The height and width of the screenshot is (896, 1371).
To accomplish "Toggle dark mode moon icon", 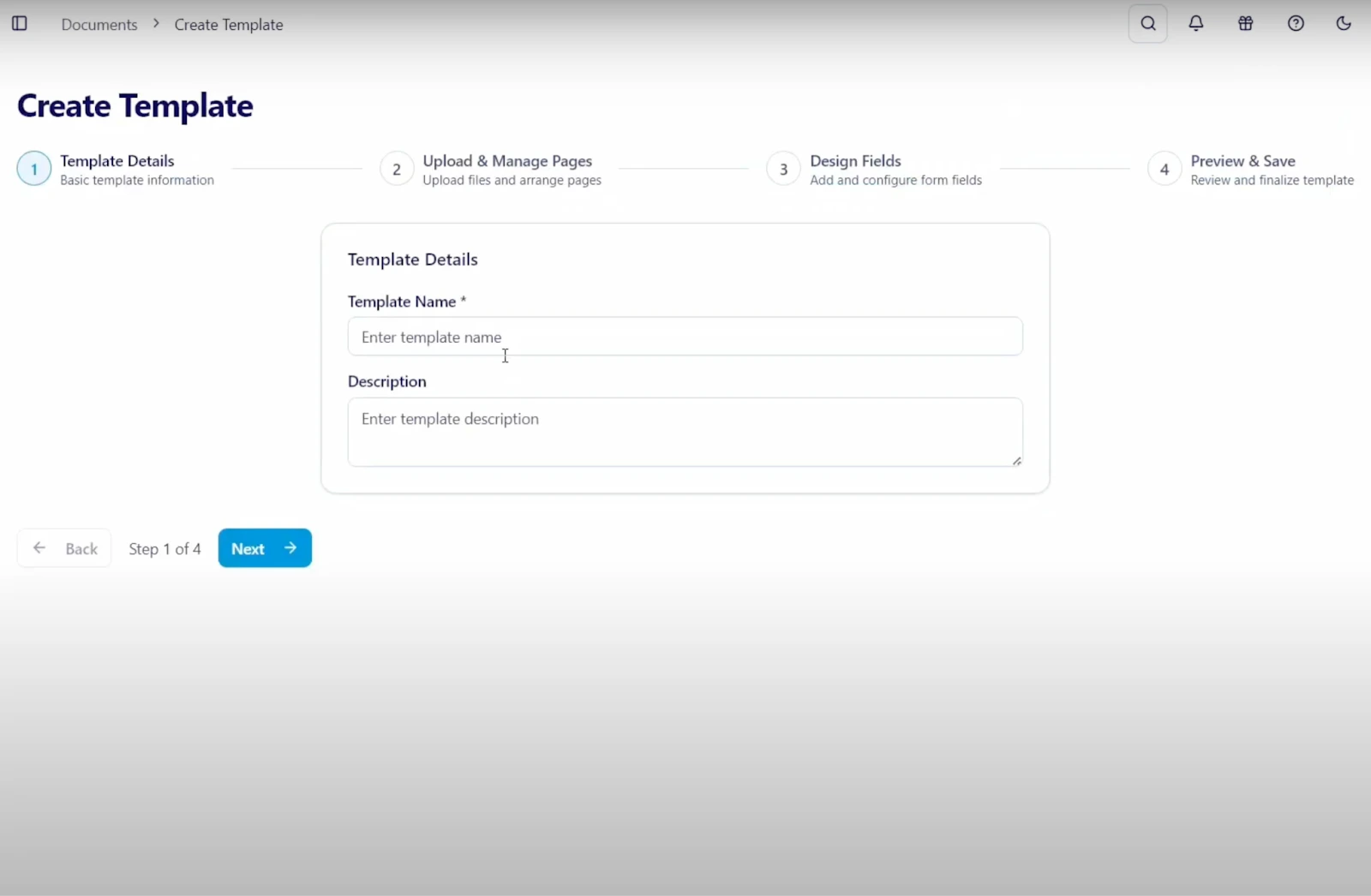I will tap(1344, 24).
